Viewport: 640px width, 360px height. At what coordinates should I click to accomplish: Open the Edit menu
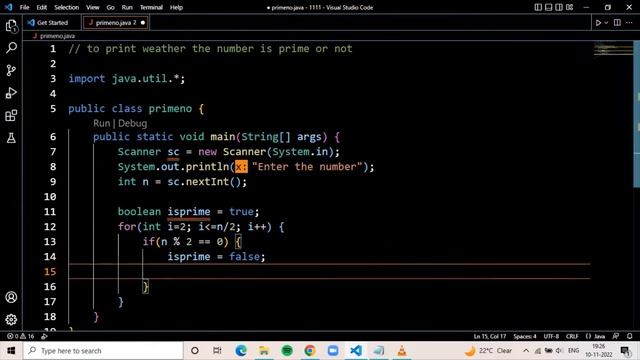point(42,7)
